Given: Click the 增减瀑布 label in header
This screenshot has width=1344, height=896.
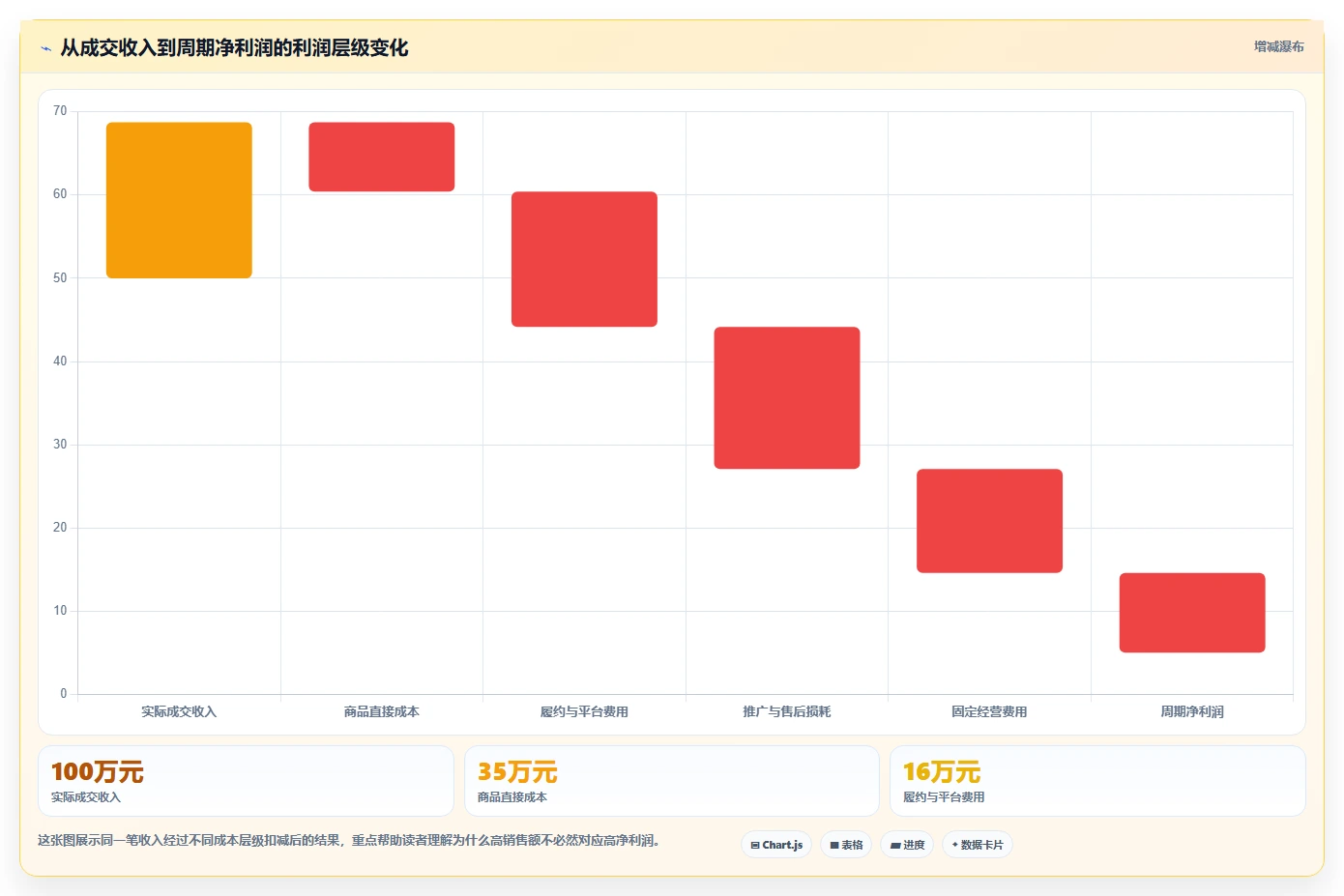Looking at the screenshot, I should [x=1278, y=46].
